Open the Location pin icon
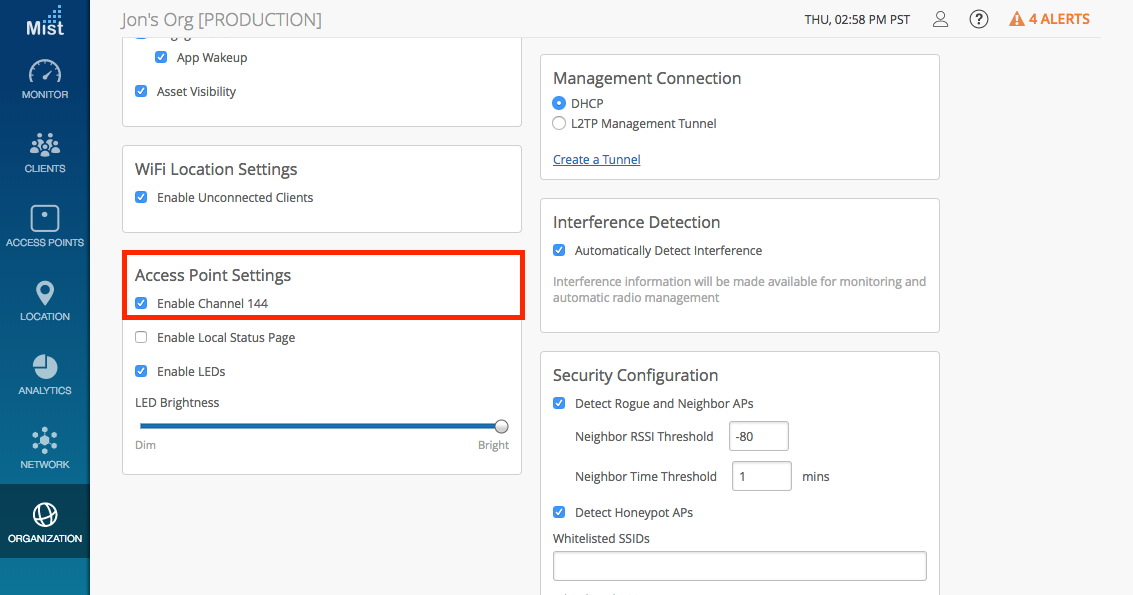 point(45,293)
